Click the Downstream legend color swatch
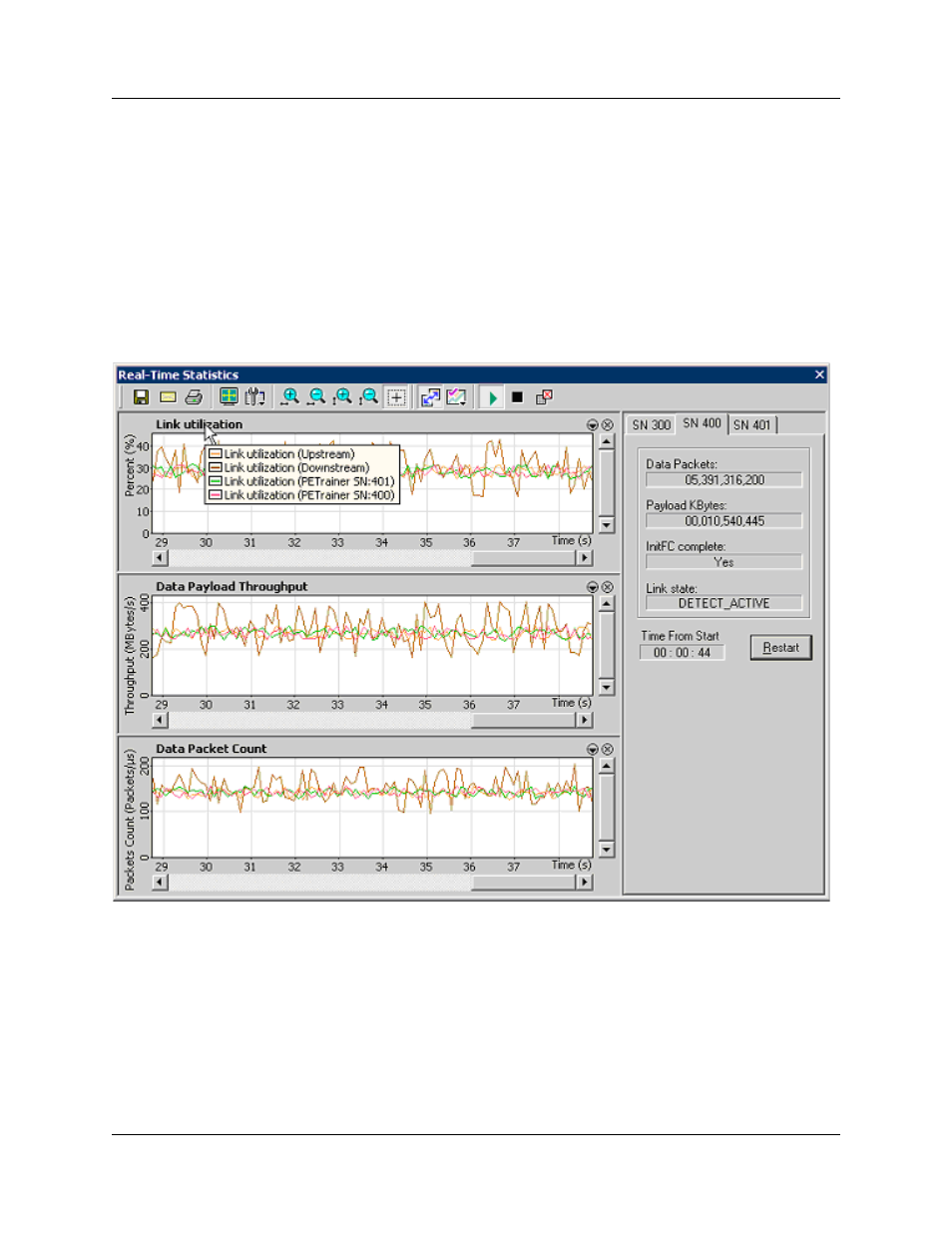Screen dimensions: 952x1233 point(215,467)
